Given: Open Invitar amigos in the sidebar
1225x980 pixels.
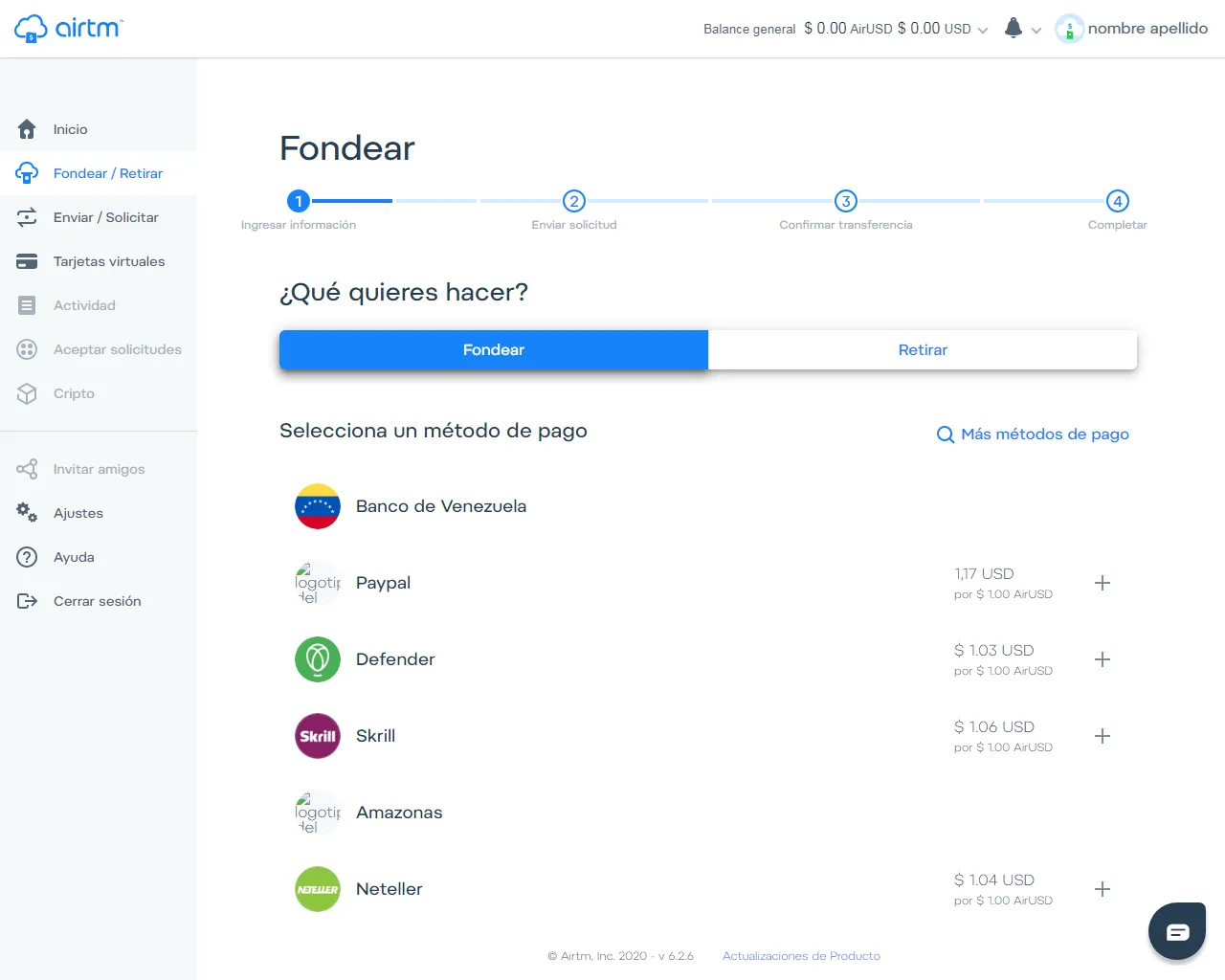Looking at the screenshot, I should (99, 469).
